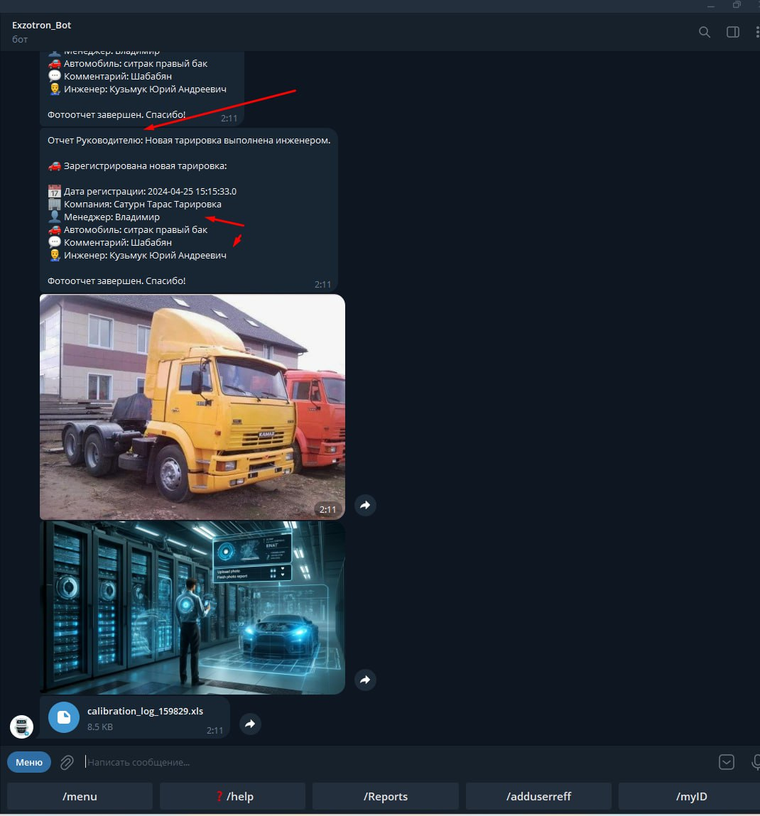Image resolution: width=760 pixels, height=816 pixels.
Task: Send the /help command button
Action: (x=233, y=797)
